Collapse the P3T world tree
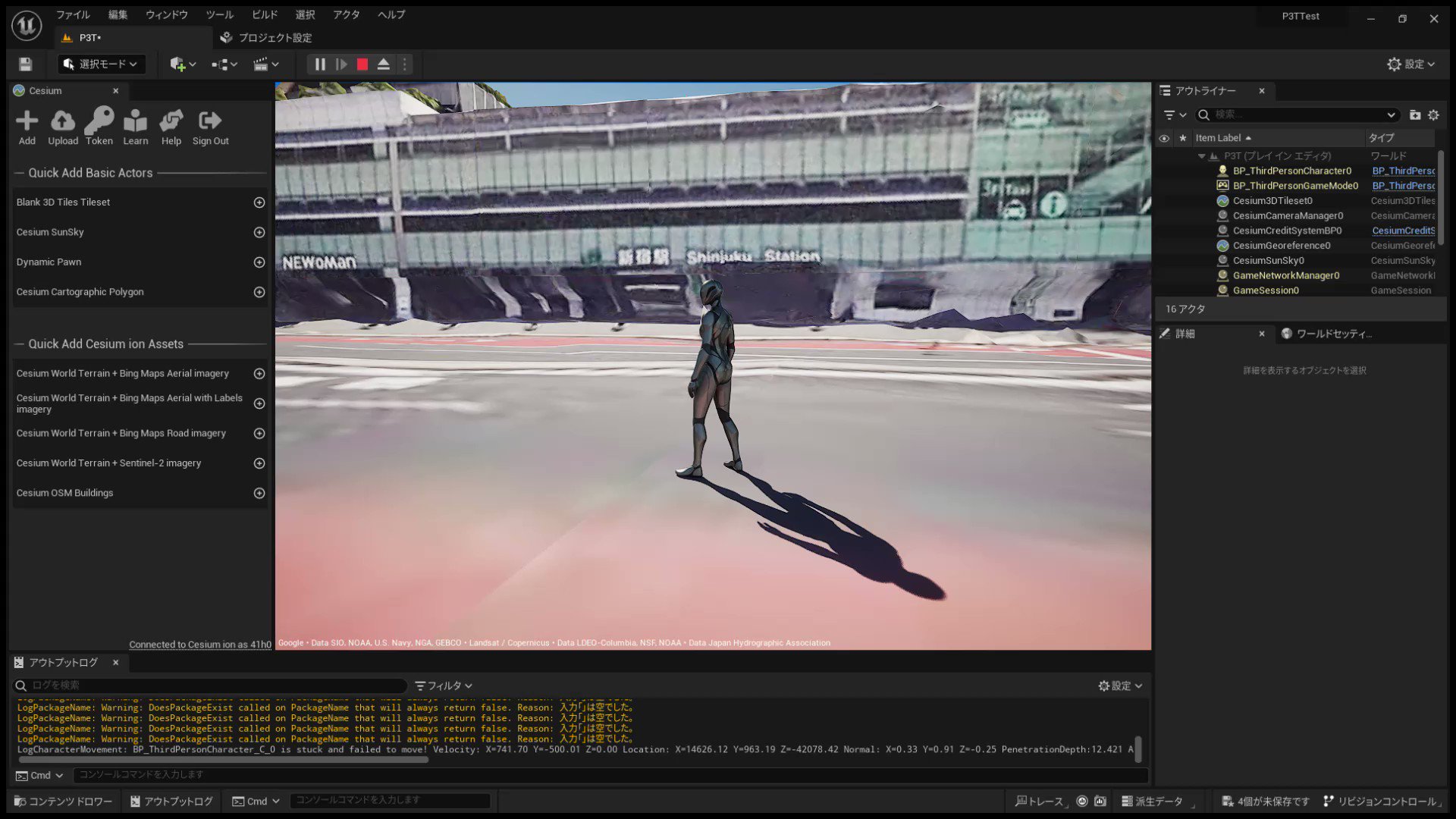This screenshot has width=1456, height=819. pos(1201,156)
